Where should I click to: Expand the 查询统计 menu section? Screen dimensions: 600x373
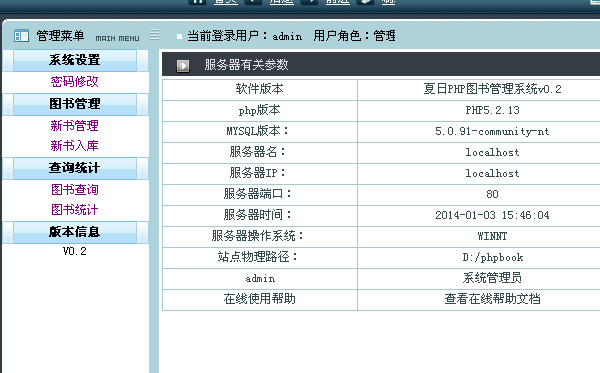pos(75,168)
